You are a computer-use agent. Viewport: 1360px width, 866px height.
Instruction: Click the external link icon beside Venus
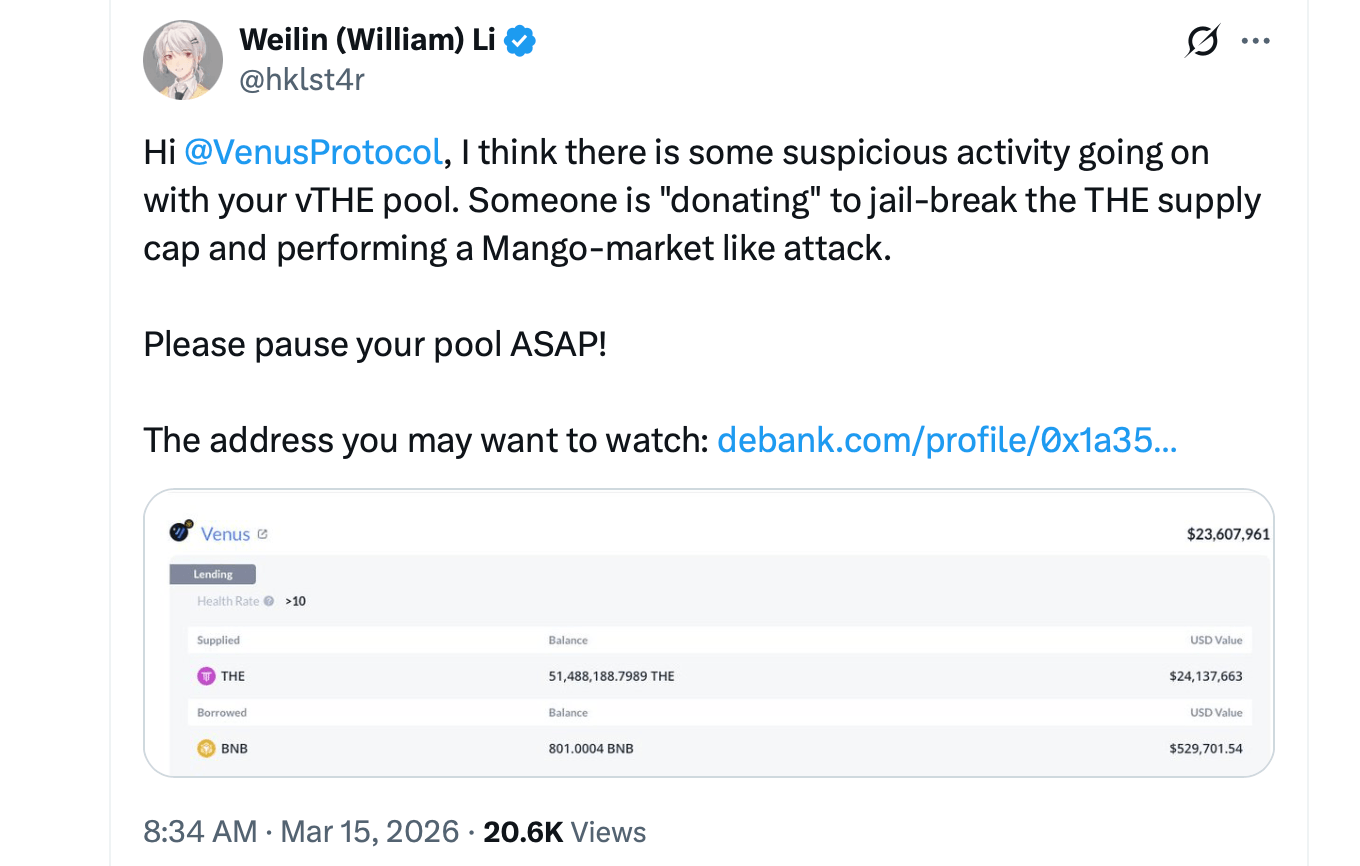click(x=263, y=534)
